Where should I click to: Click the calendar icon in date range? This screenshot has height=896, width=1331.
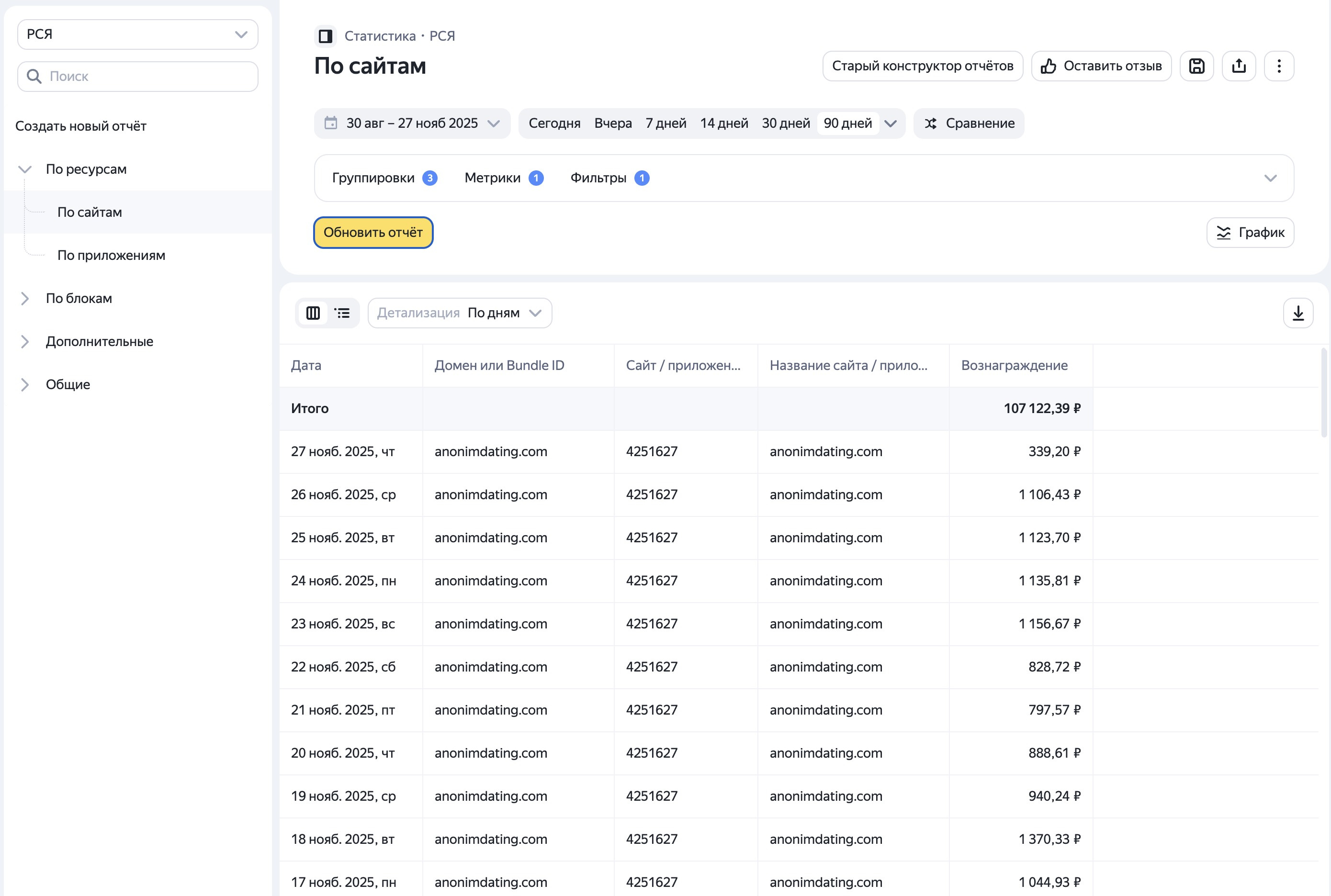click(x=331, y=123)
